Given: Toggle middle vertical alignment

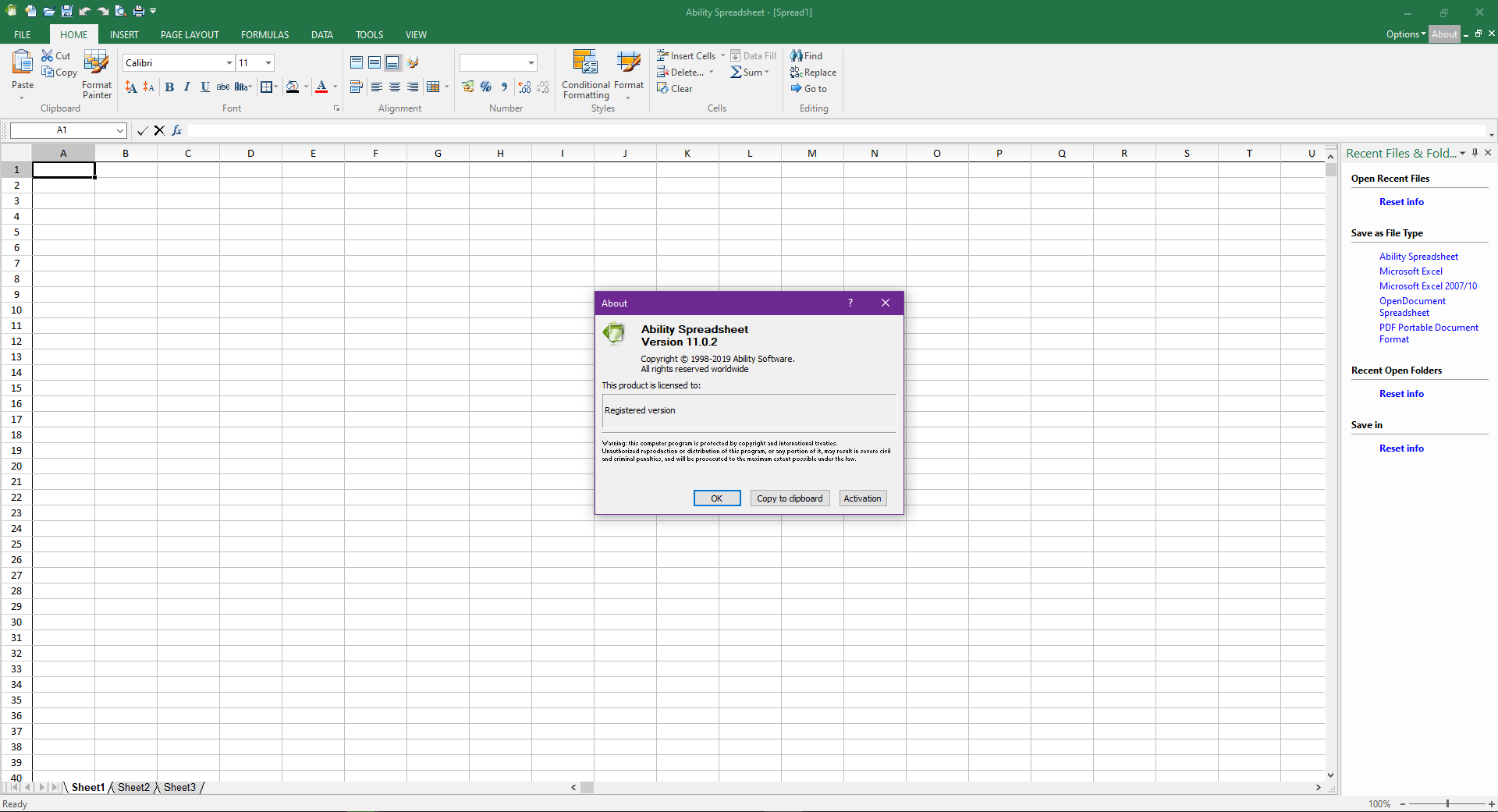Looking at the screenshot, I should [x=374, y=62].
